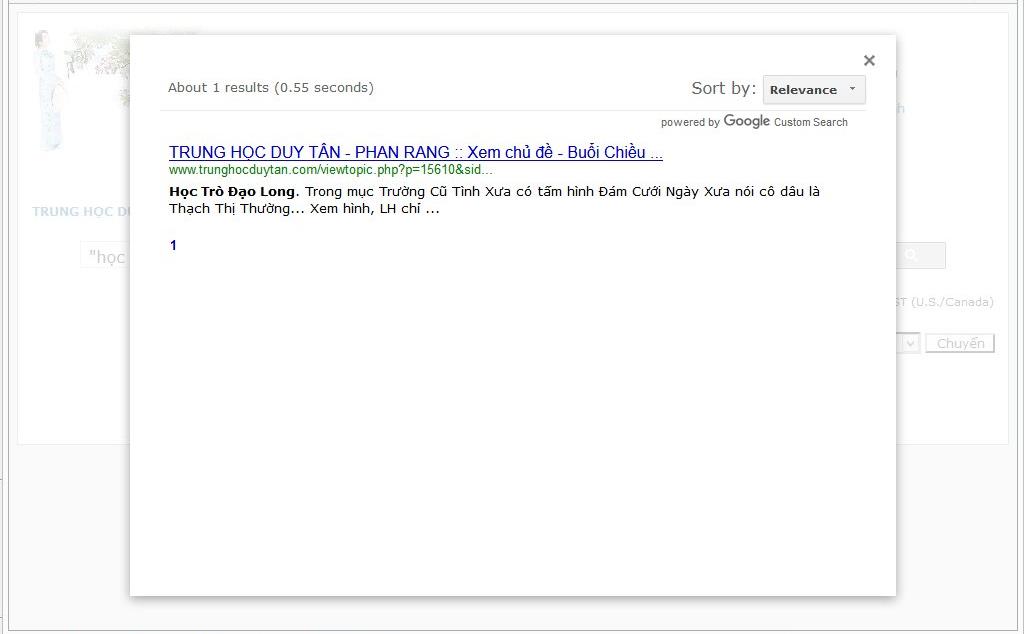
Task: Click the About 1 results text
Action: pyautogui.click(x=270, y=87)
